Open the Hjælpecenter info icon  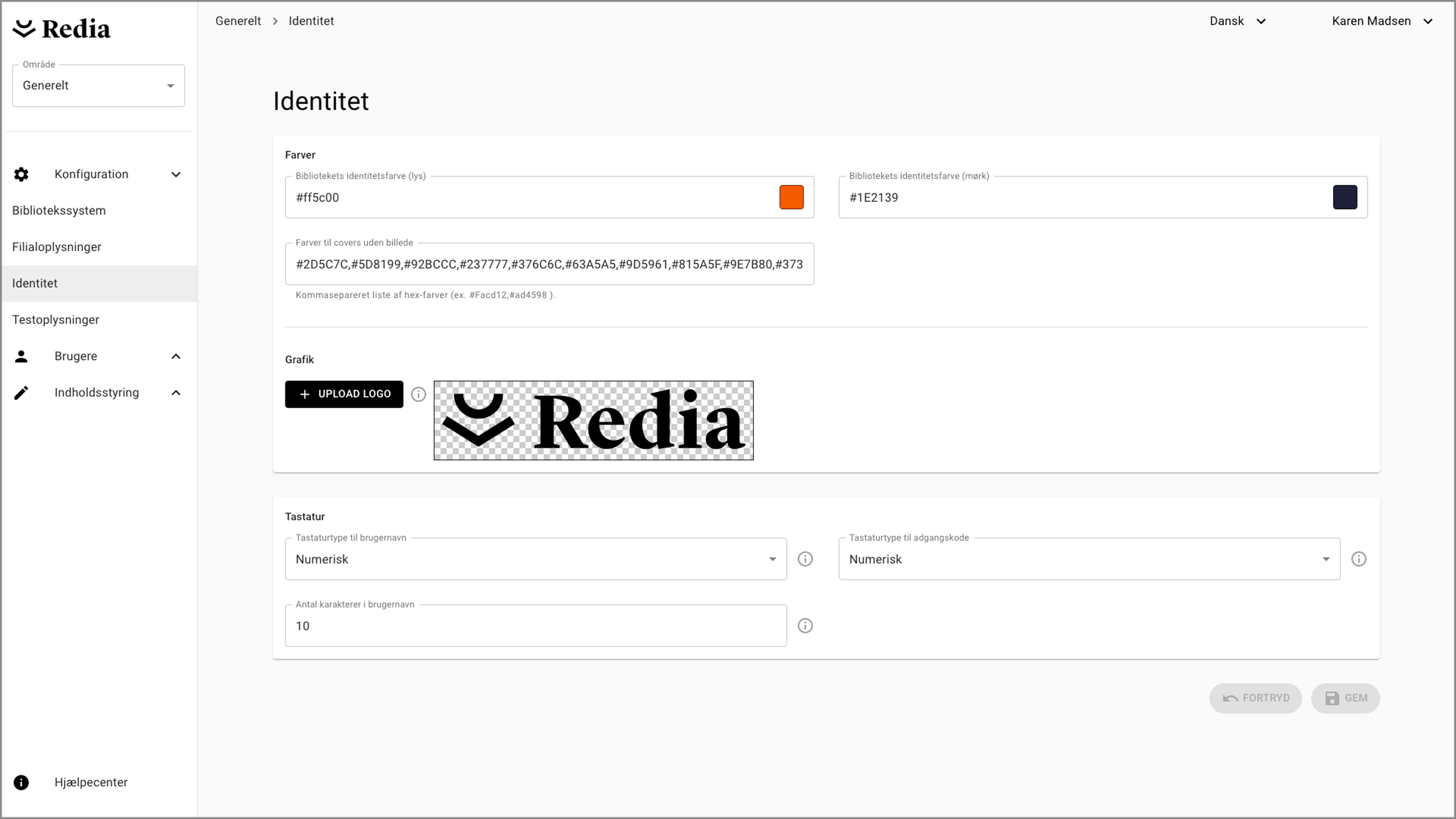(x=21, y=782)
